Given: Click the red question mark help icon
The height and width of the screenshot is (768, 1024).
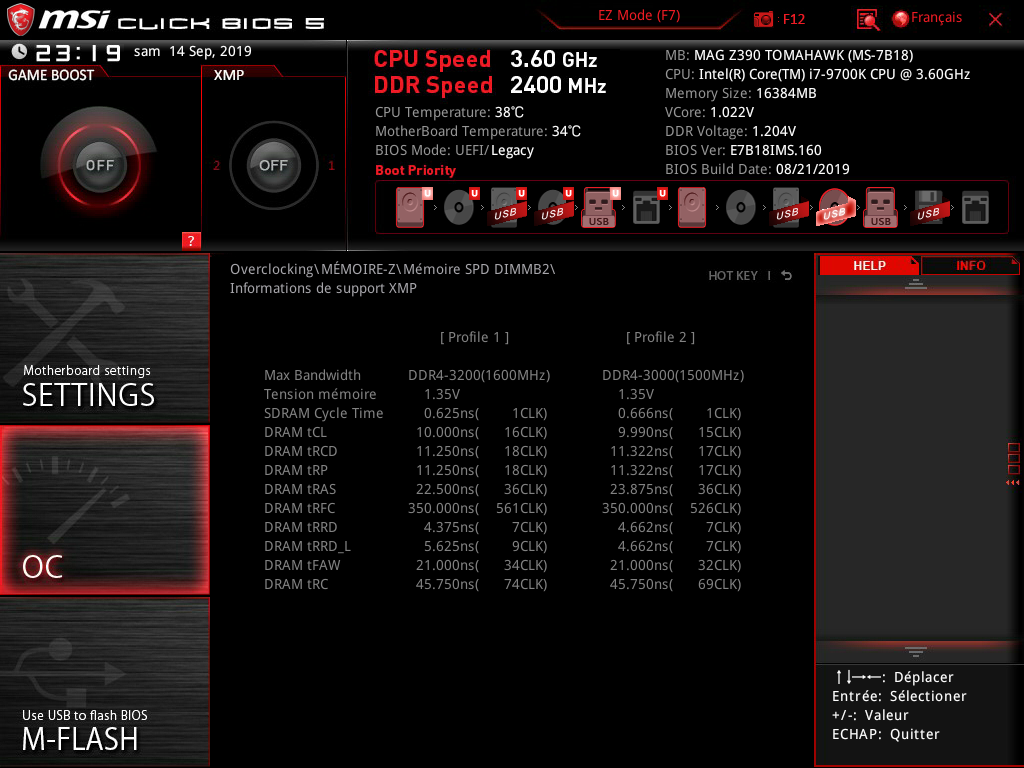Looking at the screenshot, I should 191,240.
